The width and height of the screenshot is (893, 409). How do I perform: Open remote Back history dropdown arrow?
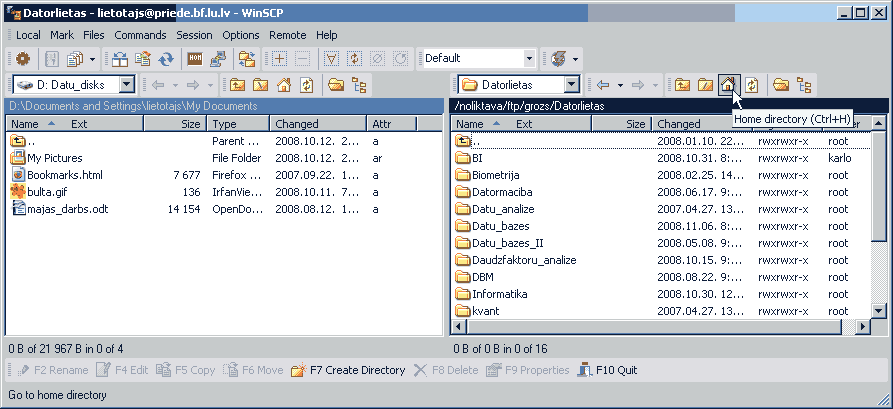(620, 85)
